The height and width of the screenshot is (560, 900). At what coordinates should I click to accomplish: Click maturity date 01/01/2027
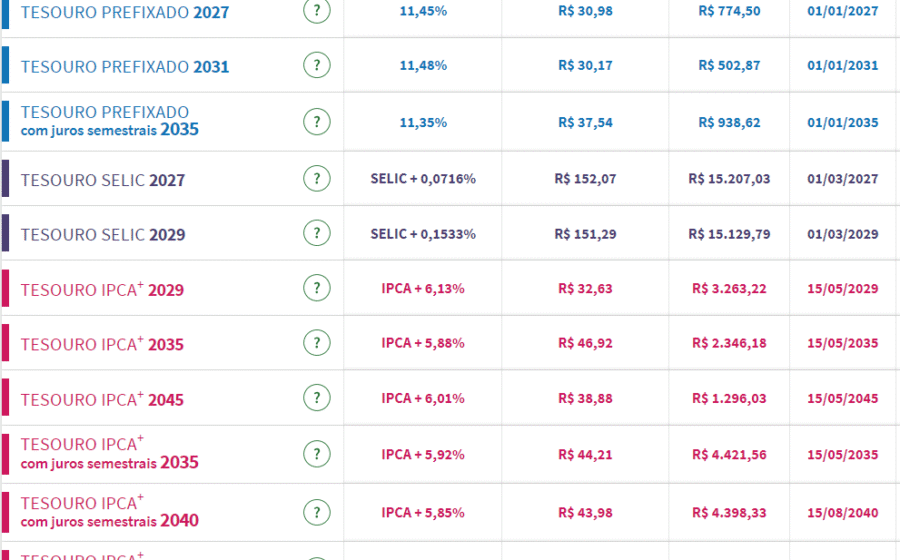pyautogui.click(x=843, y=11)
